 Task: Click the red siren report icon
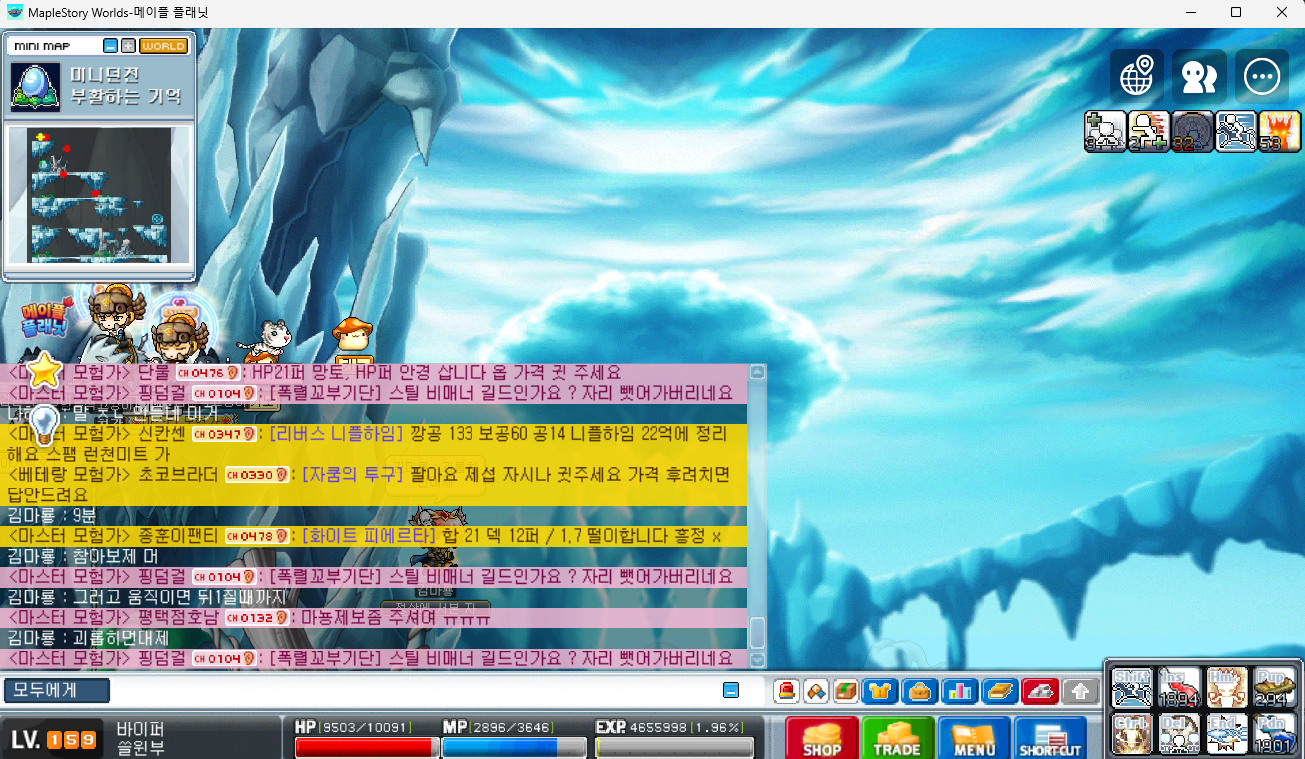(787, 691)
